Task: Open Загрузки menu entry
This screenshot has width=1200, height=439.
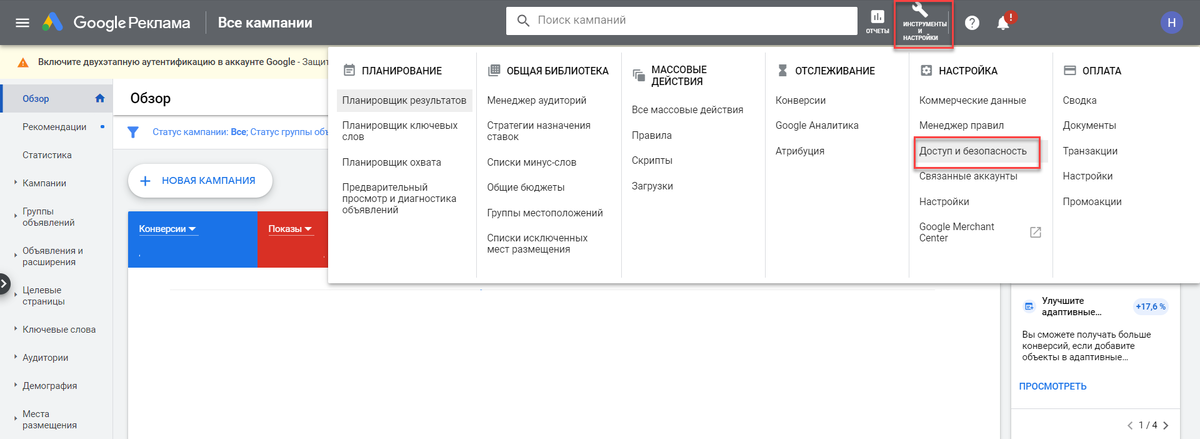Action: pos(652,186)
